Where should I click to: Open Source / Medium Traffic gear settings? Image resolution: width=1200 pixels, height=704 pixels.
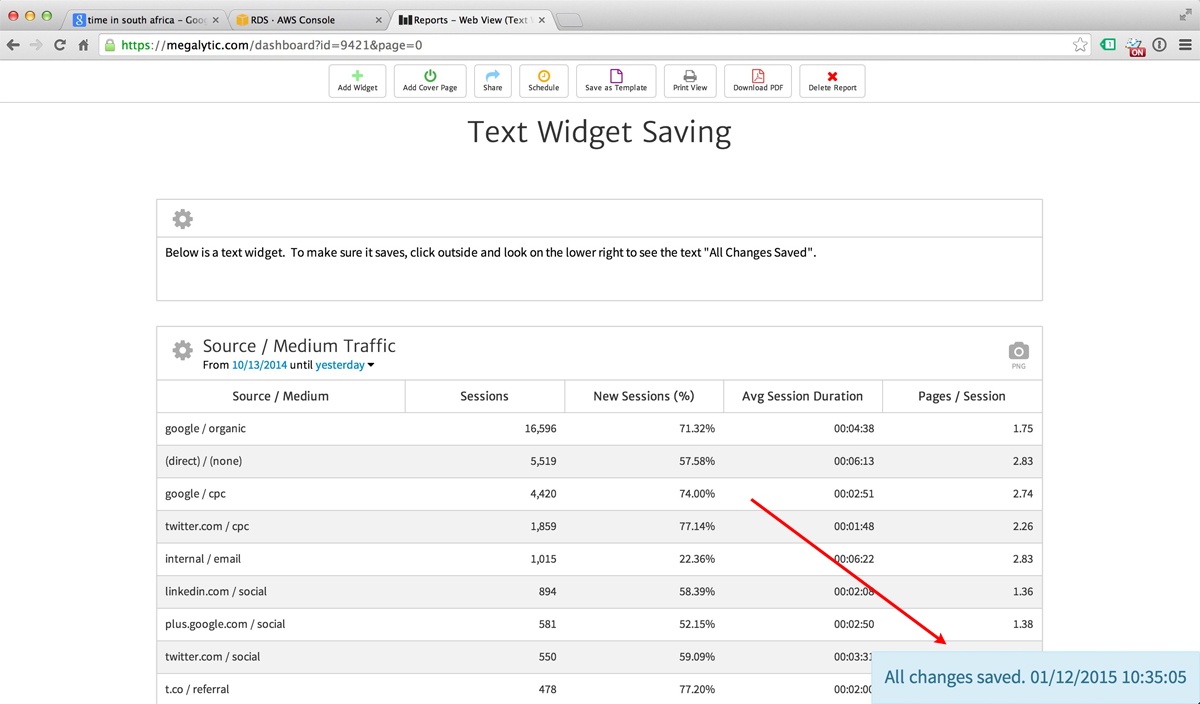click(x=182, y=350)
